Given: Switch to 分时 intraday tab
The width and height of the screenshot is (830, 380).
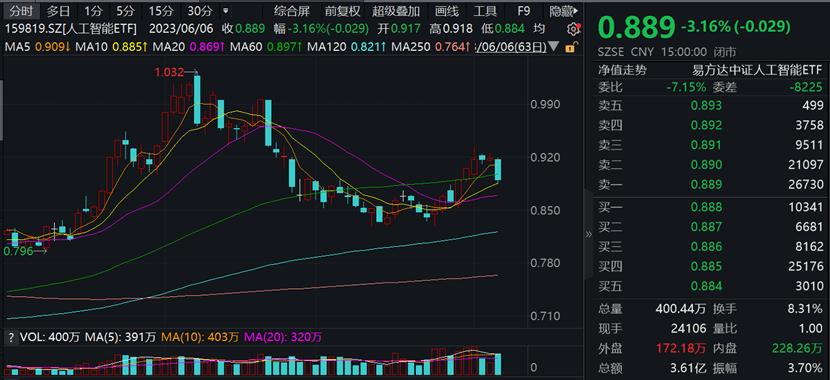Looking at the screenshot, I should point(20,10).
